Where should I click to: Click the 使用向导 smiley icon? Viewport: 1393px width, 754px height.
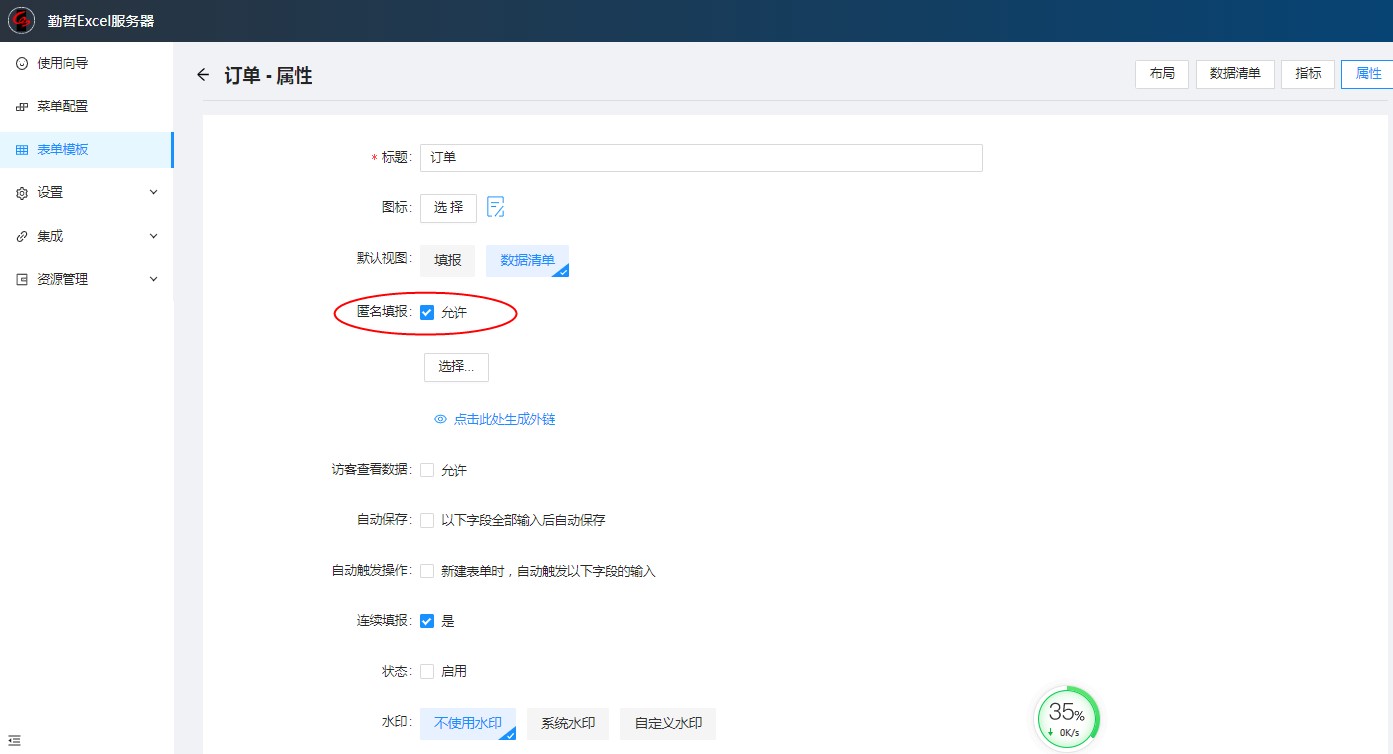click(22, 63)
